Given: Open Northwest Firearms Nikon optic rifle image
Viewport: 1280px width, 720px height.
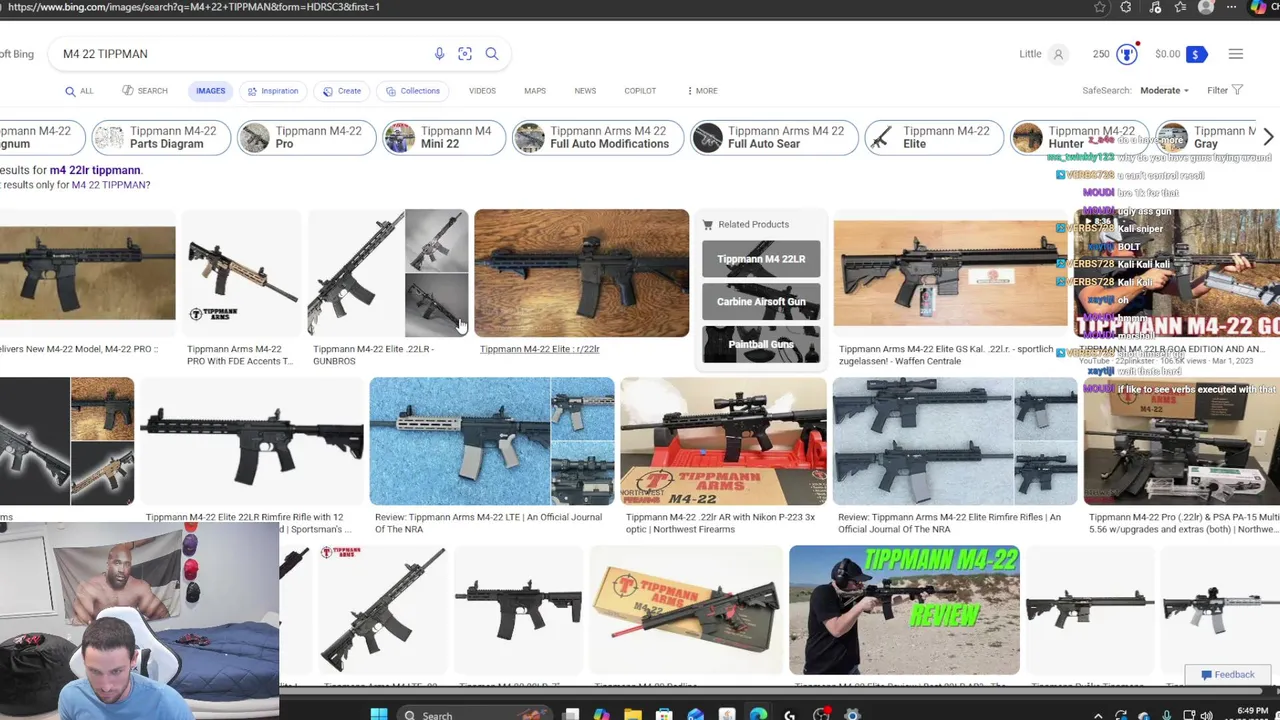Looking at the screenshot, I should click(723, 441).
